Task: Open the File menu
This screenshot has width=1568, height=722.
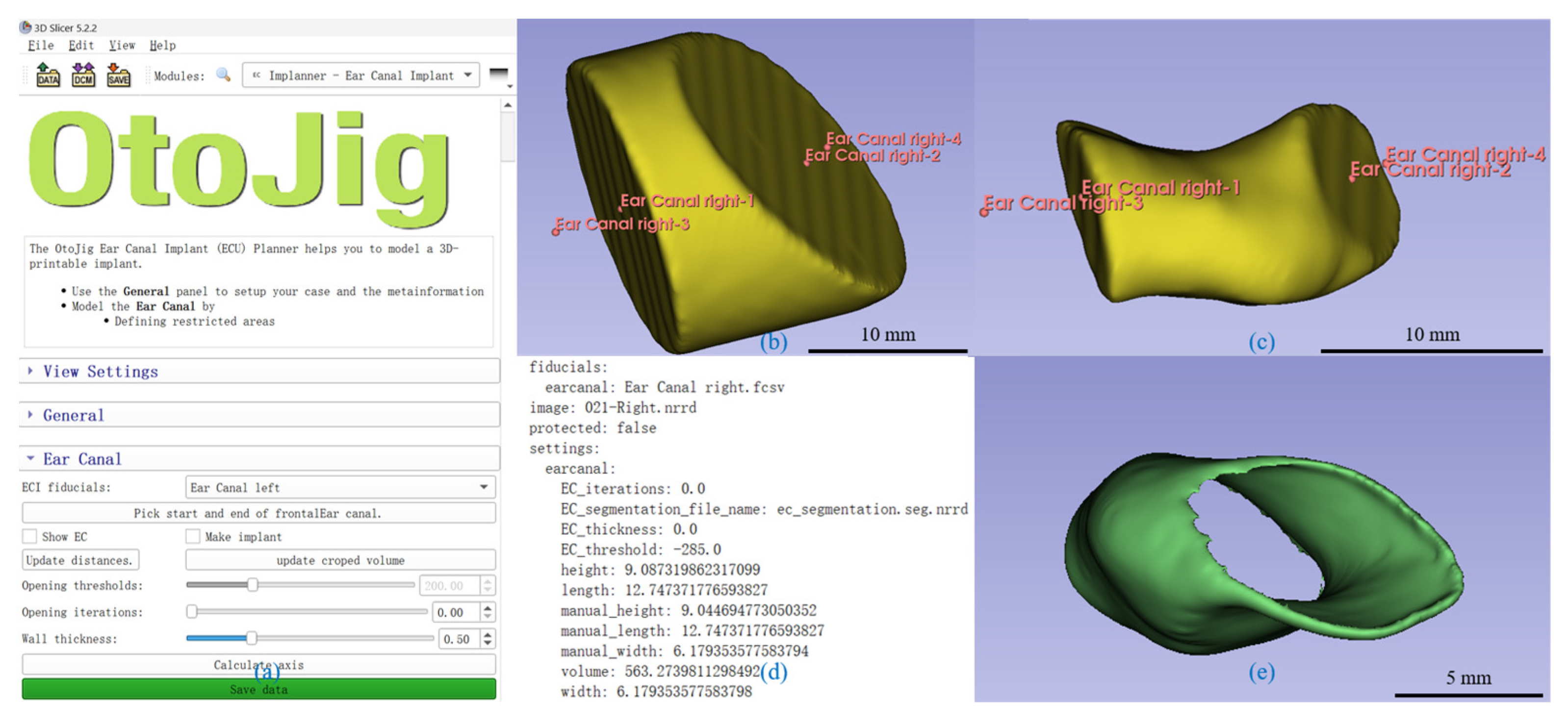Action: (41, 46)
